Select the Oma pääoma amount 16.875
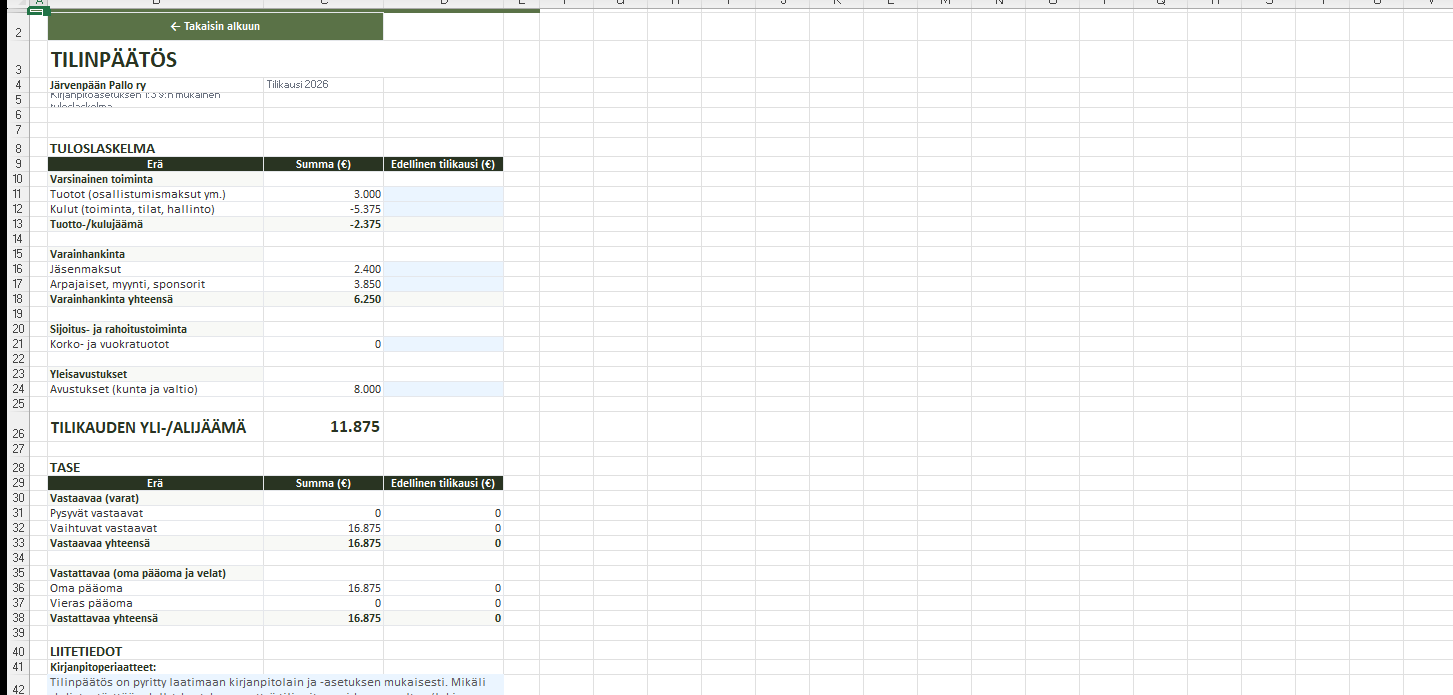Viewport: 1453px width, 695px height. (322, 588)
